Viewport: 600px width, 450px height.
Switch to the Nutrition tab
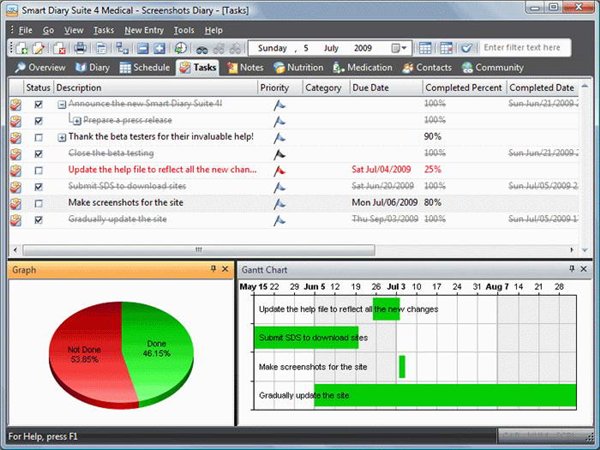pyautogui.click(x=298, y=68)
